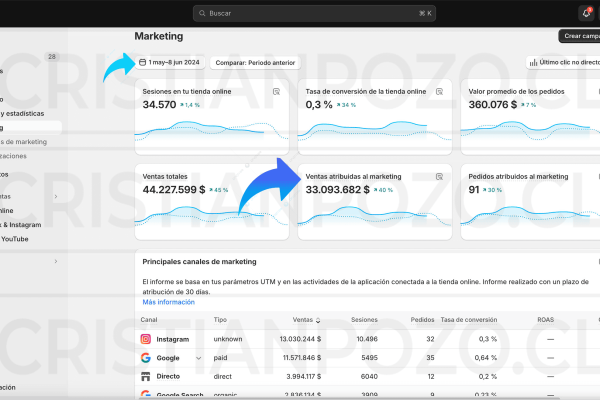Select YouTube in the left sidebar
Image resolution: width=600 pixels, height=400 pixels.
click(15, 239)
